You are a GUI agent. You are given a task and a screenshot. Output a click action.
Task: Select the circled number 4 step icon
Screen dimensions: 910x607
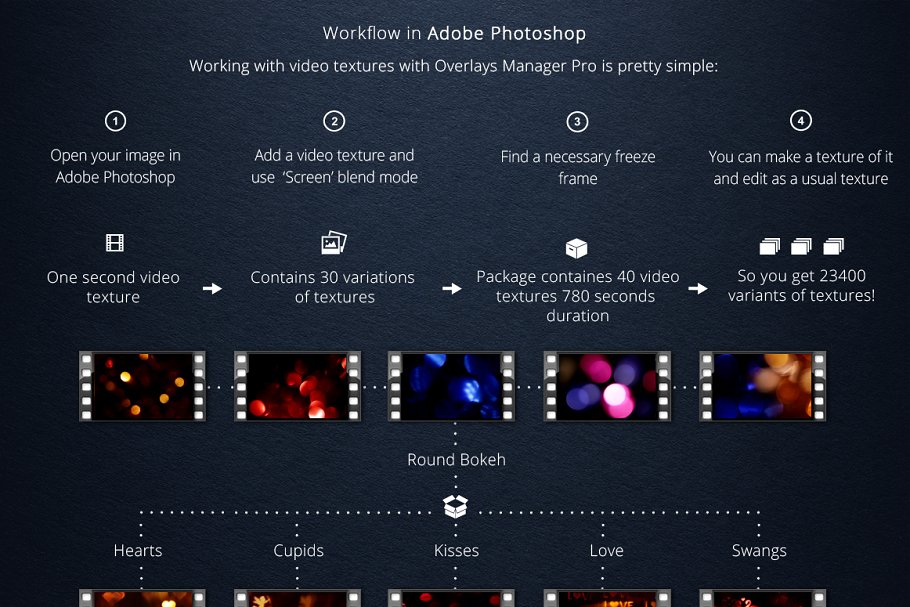(800, 121)
